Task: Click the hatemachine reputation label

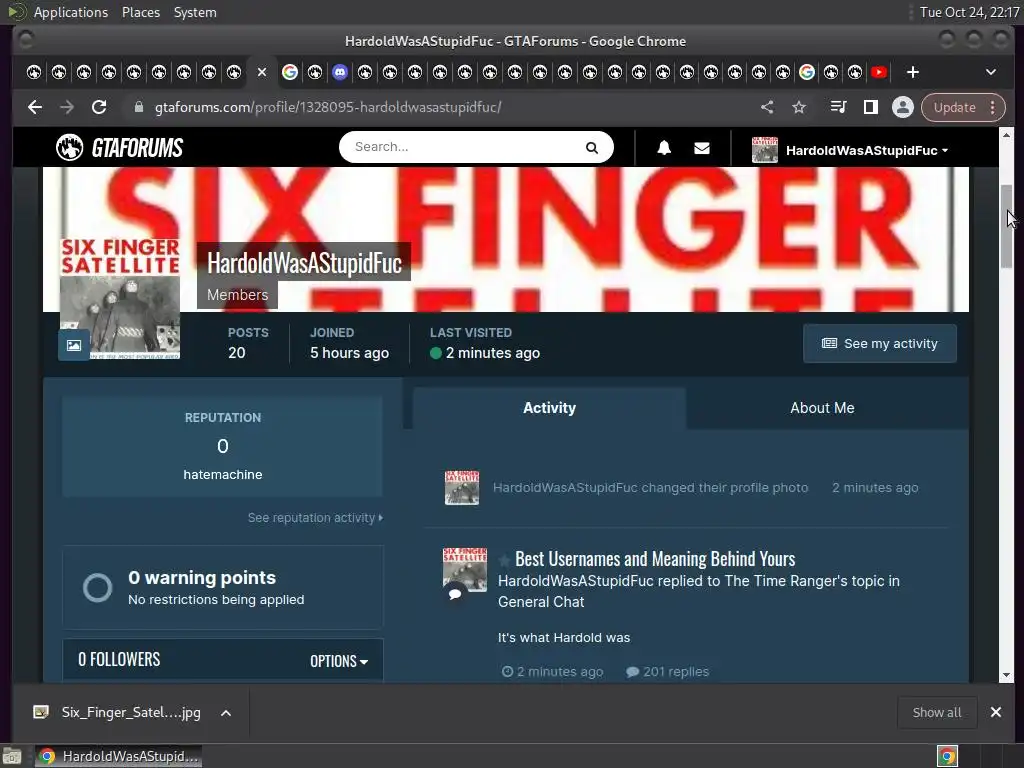Action: (x=223, y=475)
